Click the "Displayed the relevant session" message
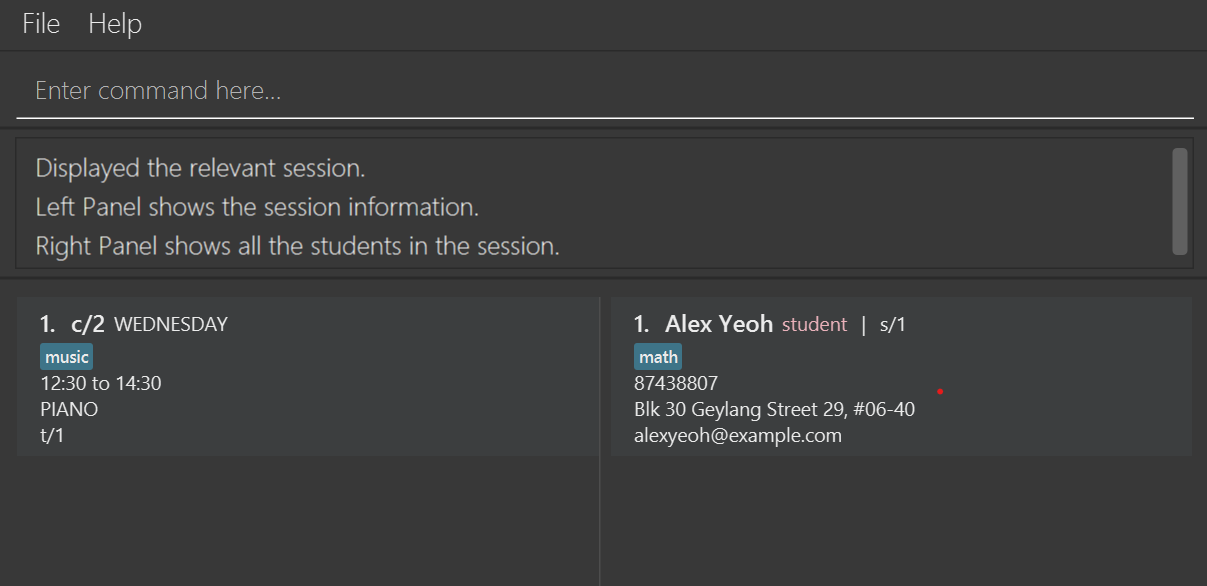Screen dimensions: 1207x586 (200, 168)
